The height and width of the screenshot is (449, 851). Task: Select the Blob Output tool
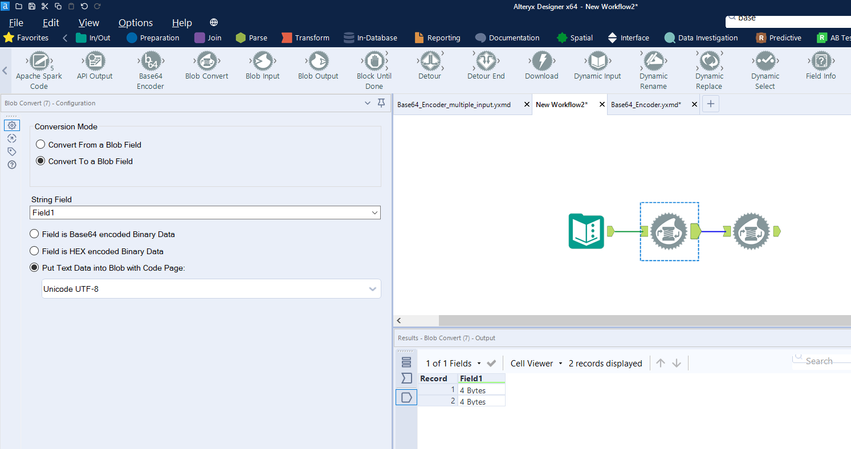point(318,66)
